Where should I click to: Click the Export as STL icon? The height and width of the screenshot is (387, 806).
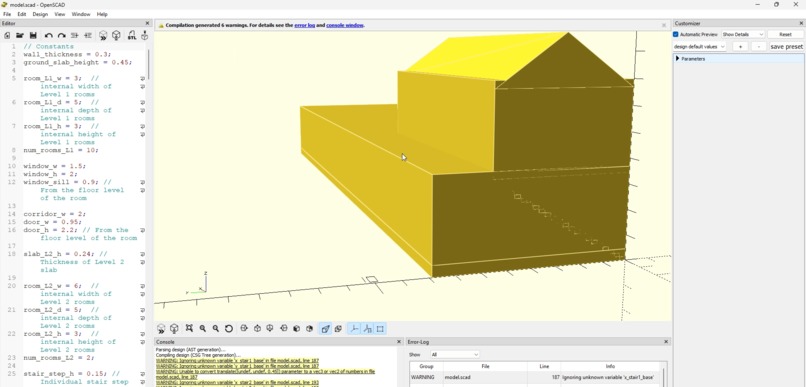coord(132,35)
